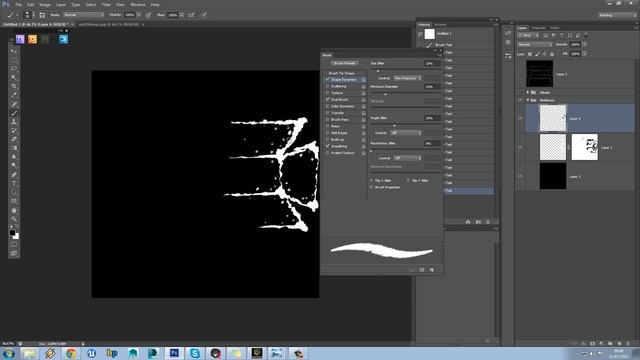Create new snapshot in History panel
Screen dimensions: 640x360
478,222
